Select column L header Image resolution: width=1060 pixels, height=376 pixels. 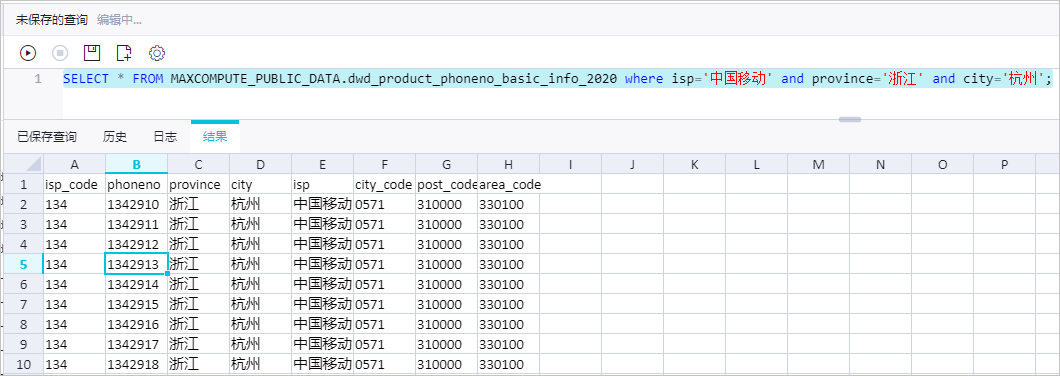756,164
